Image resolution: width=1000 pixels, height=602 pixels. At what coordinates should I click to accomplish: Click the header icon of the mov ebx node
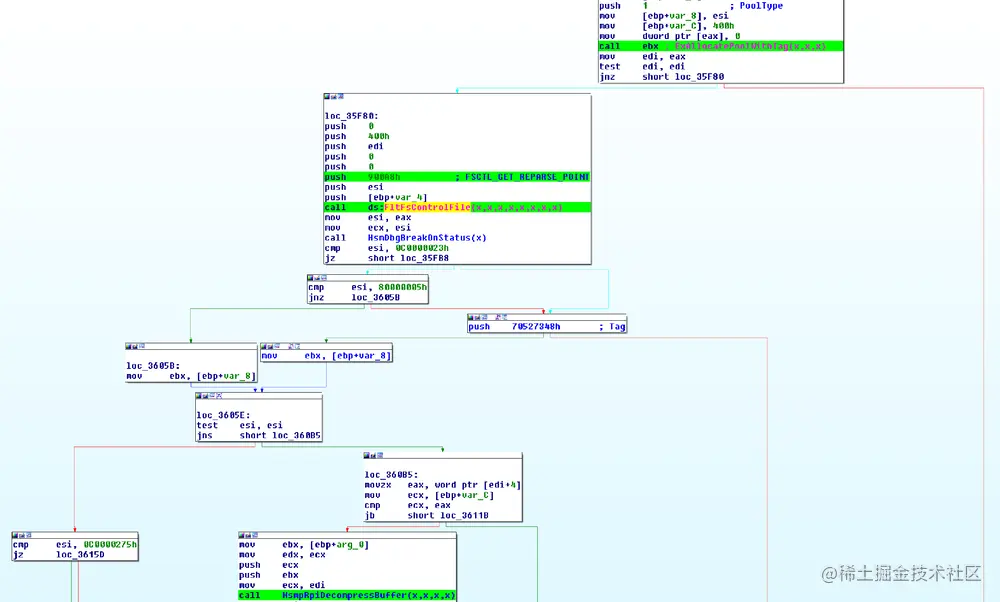(262, 345)
